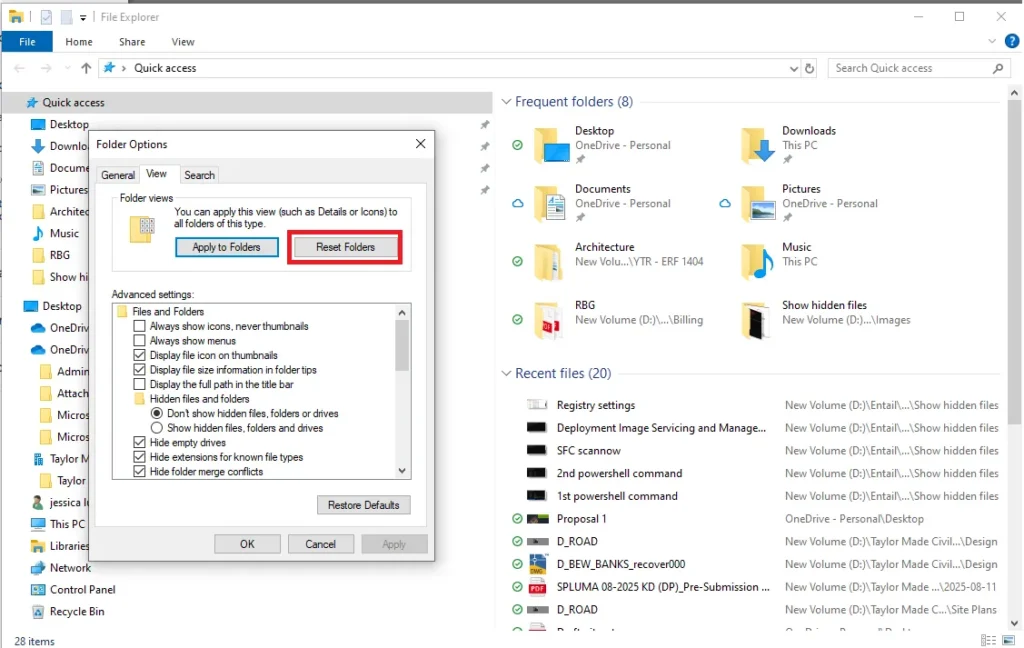Screen dimensions: 1024x648
Task: Click the up arrow to go to parent folder
Action: (x=86, y=67)
